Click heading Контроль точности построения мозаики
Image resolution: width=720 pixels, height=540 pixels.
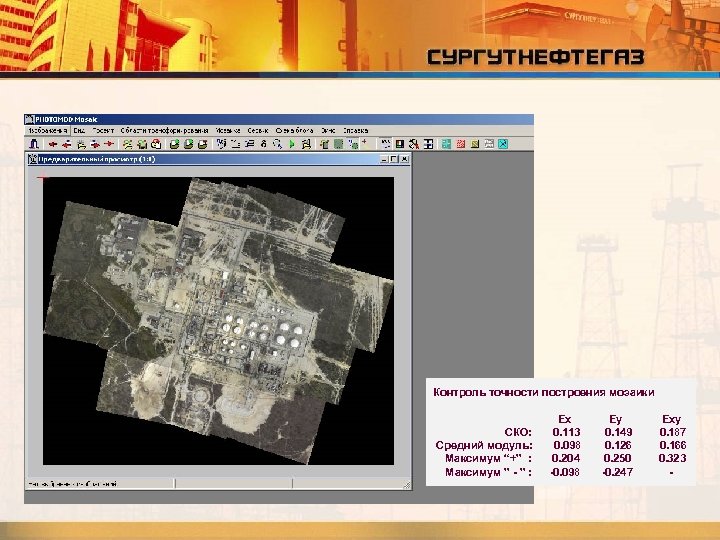coord(544,392)
